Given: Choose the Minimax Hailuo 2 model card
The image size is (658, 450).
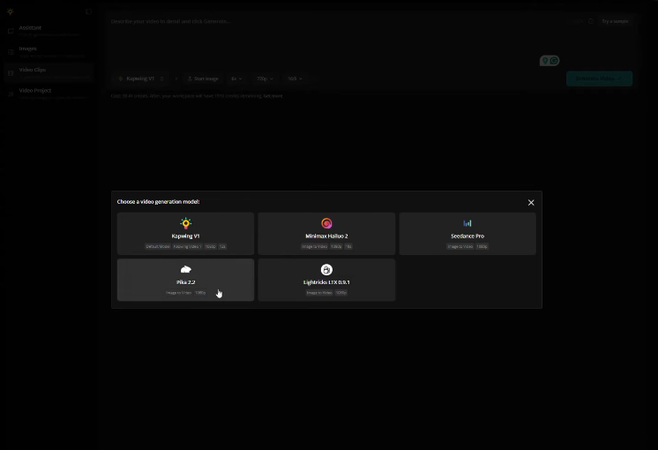Looking at the screenshot, I should pos(326,233).
